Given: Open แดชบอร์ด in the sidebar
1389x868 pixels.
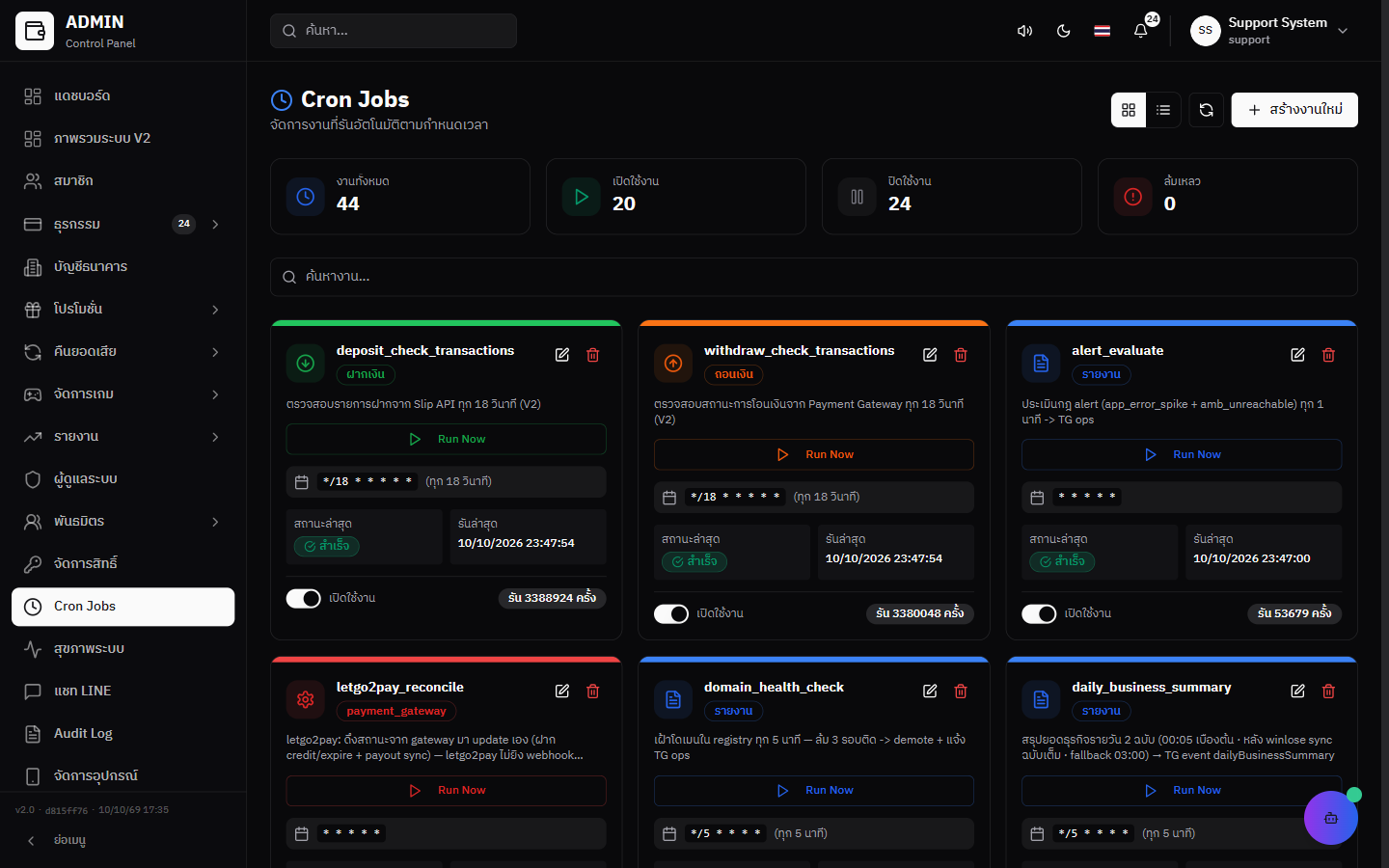Looking at the screenshot, I should click(123, 95).
